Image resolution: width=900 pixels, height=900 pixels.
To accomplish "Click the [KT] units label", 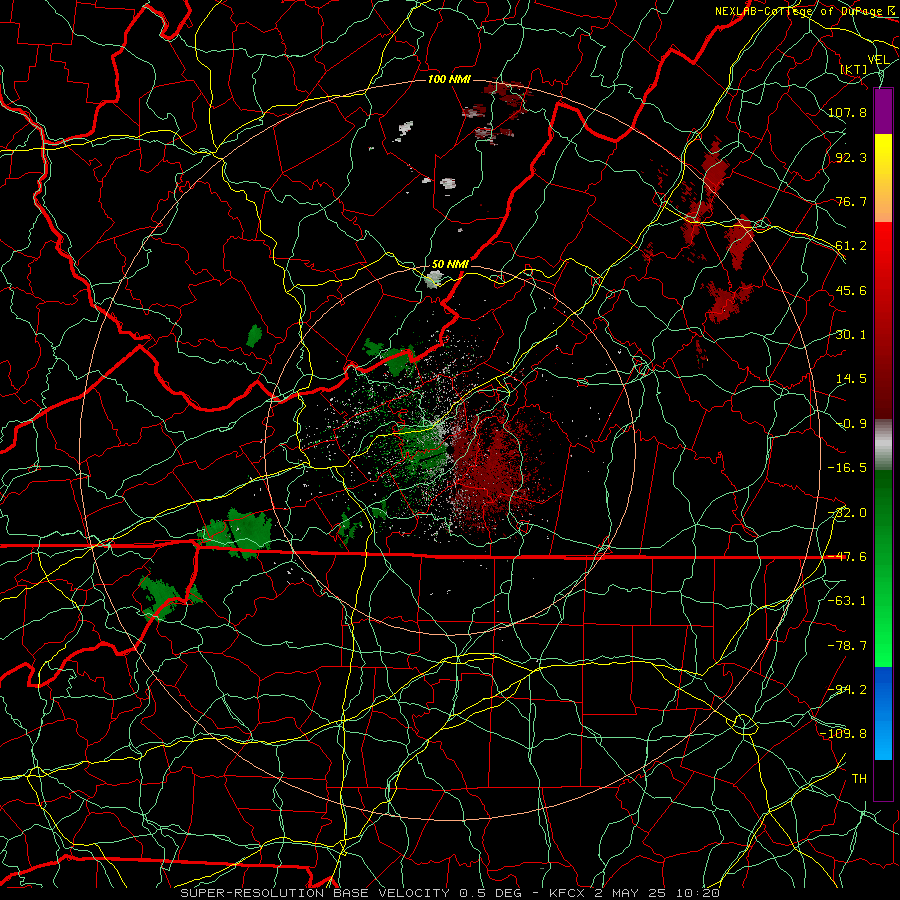I will 854,69.
